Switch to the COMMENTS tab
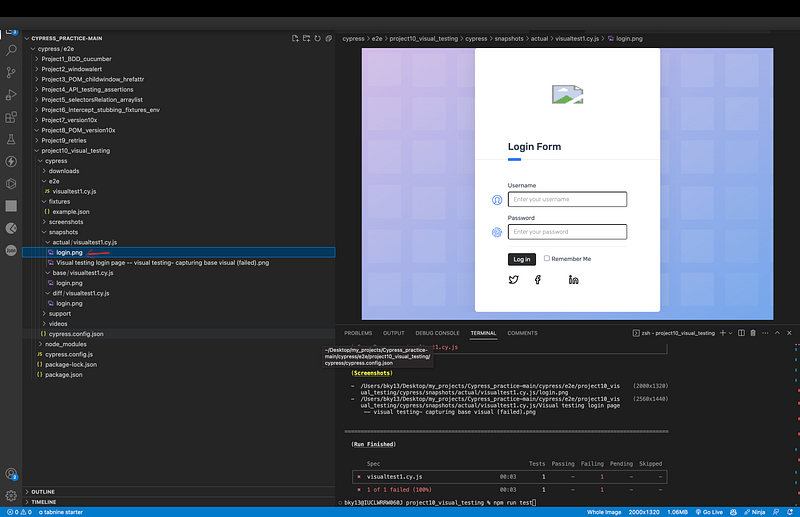 click(522, 333)
